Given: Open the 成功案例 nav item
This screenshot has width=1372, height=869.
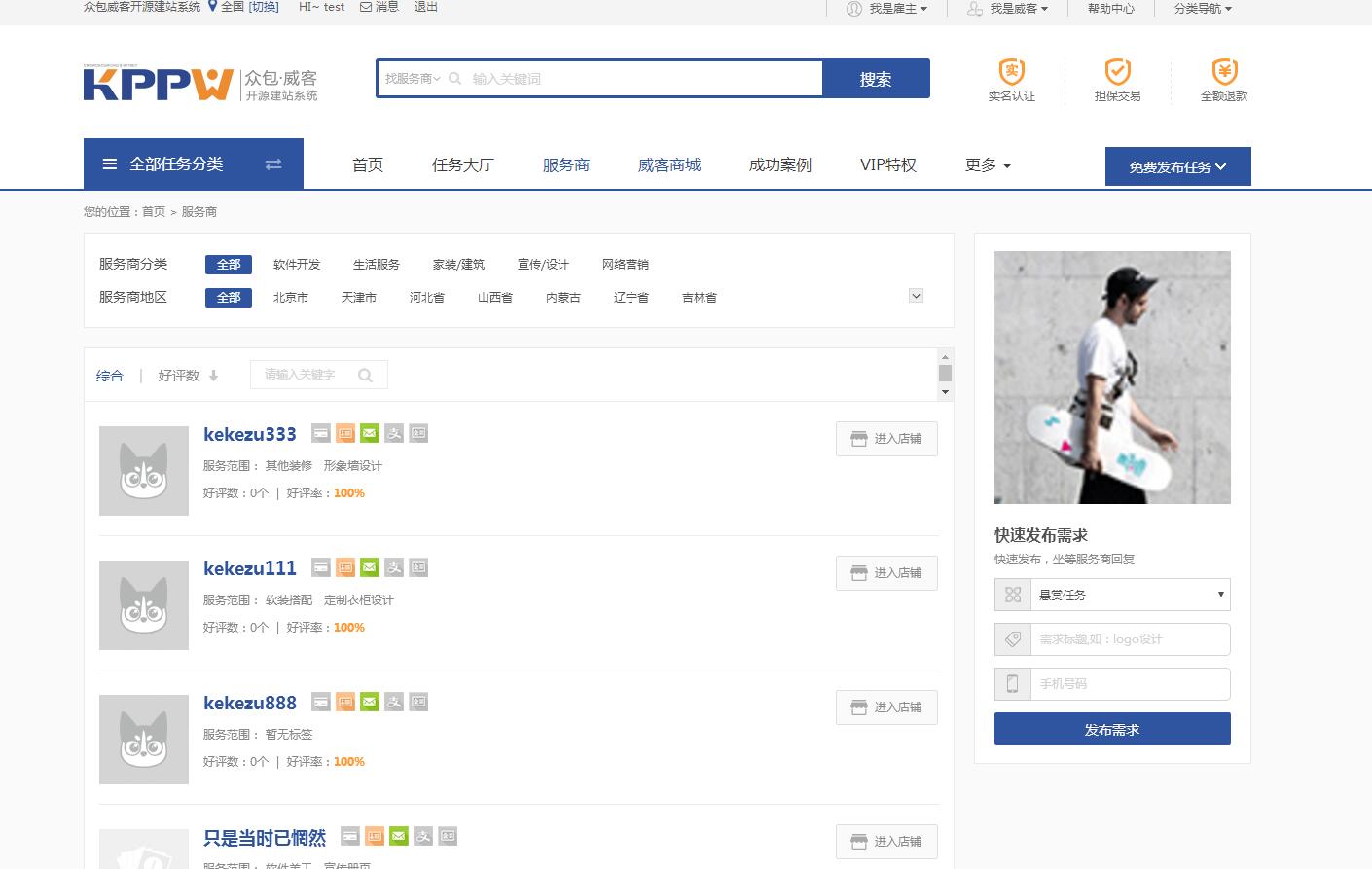Looking at the screenshot, I should pyautogui.click(x=780, y=165).
